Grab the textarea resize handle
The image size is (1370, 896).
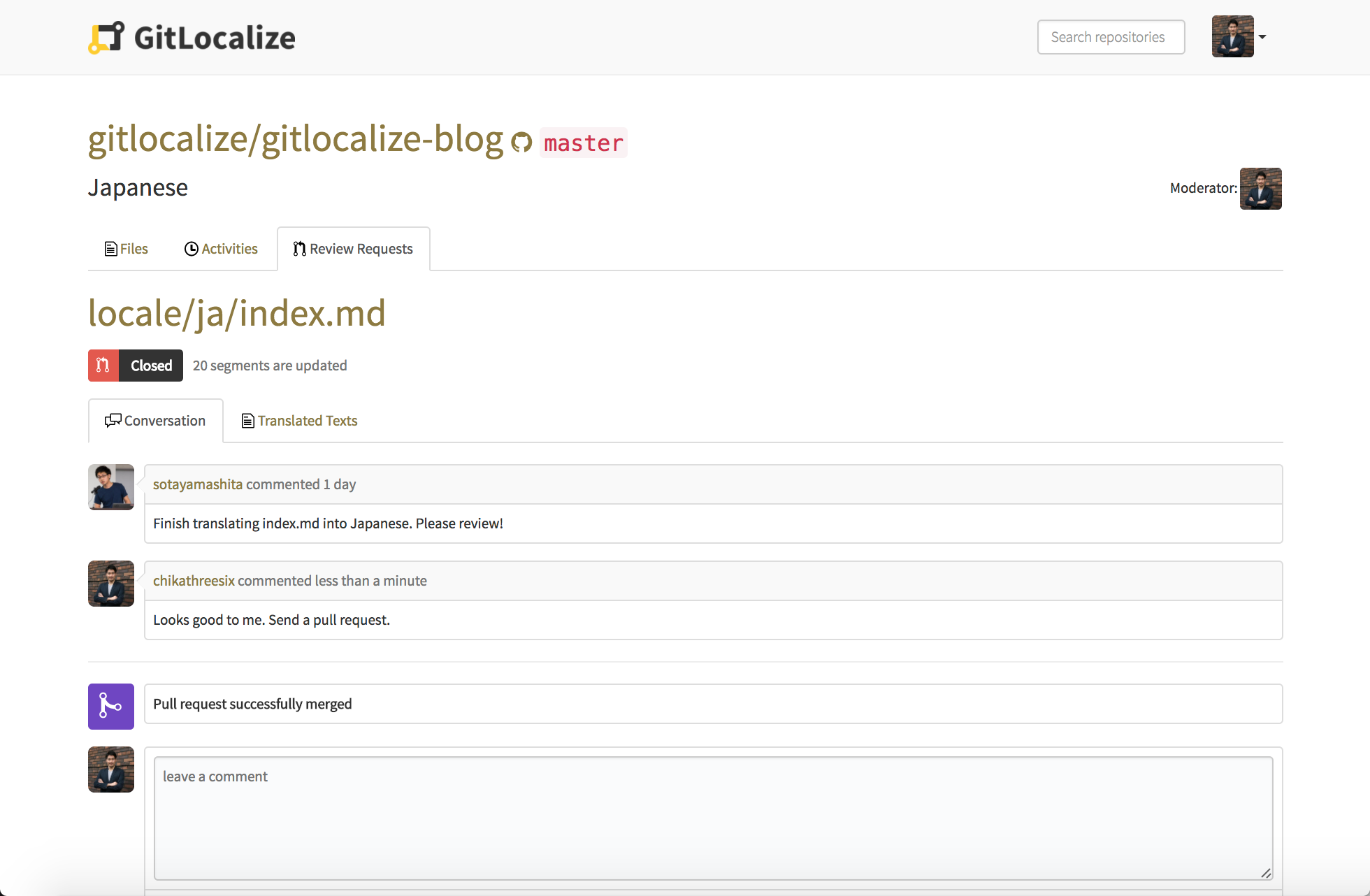point(1266,873)
